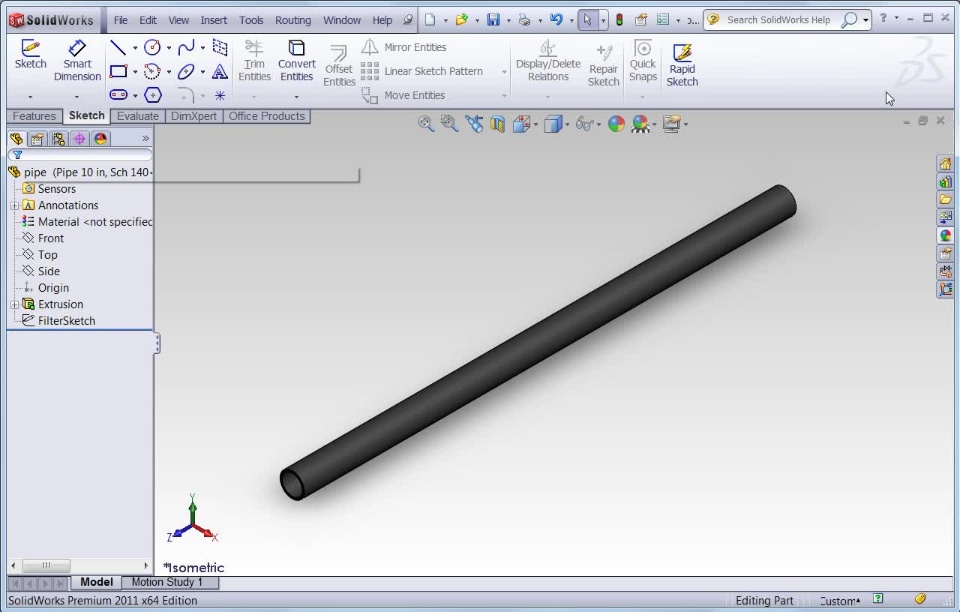Viewport: 960px width, 612px height.
Task: Expand the Annotations tree node
Action: tap(14, 206)
